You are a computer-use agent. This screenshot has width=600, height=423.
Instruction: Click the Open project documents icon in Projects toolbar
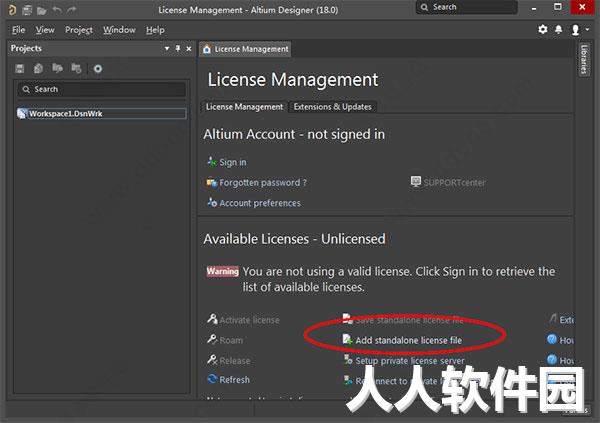pos(57,68)
